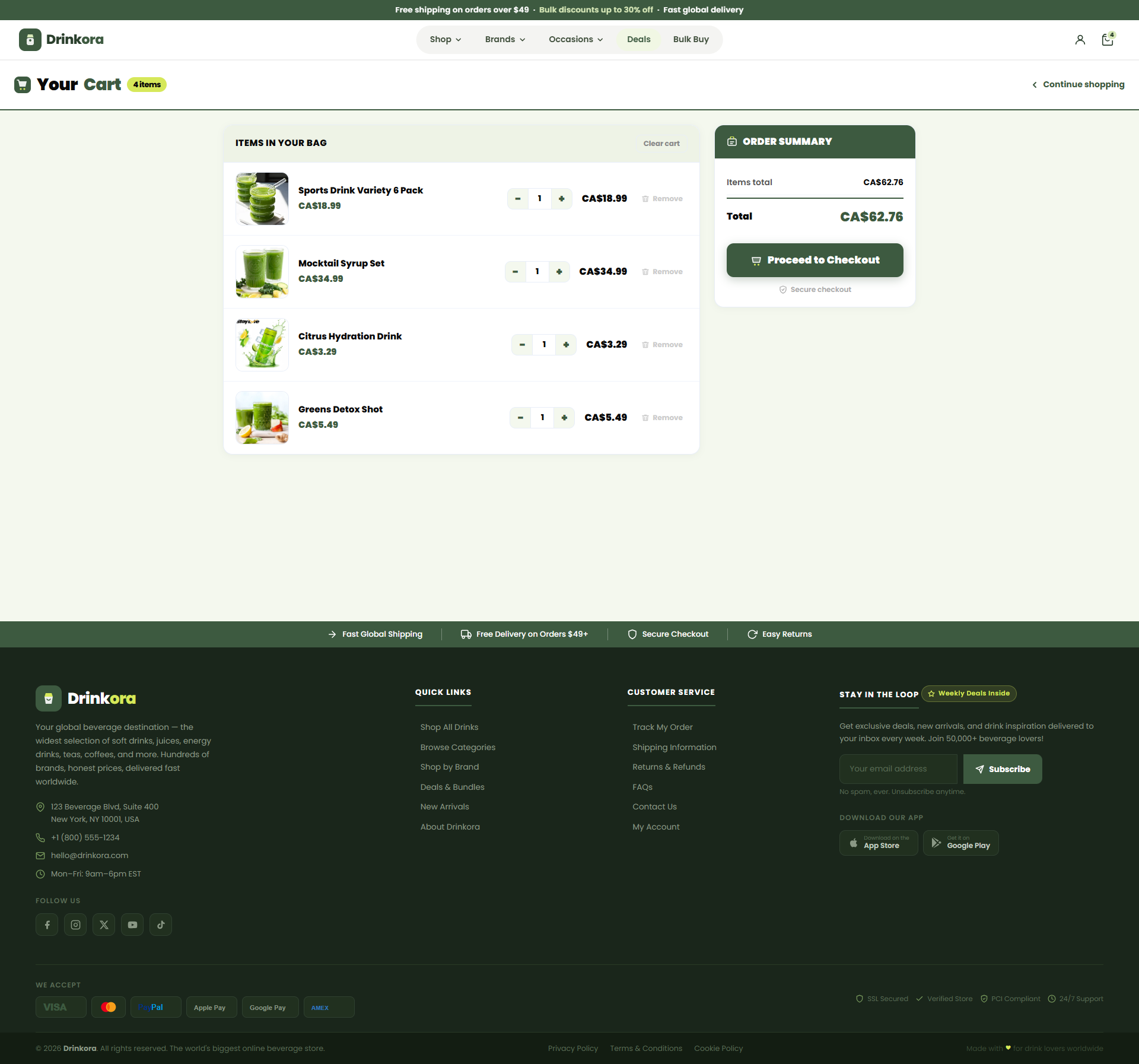Increase quantity of Greens Detox Shot
Image resolution: width=1139 pixels, height=1064 pixels.
point(564,418)
